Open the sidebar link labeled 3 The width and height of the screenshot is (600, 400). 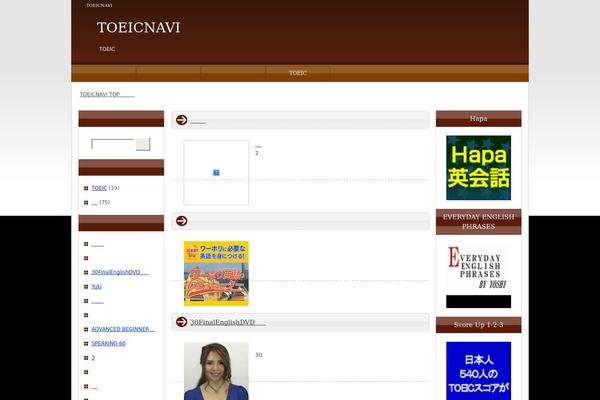pos(93,358)
